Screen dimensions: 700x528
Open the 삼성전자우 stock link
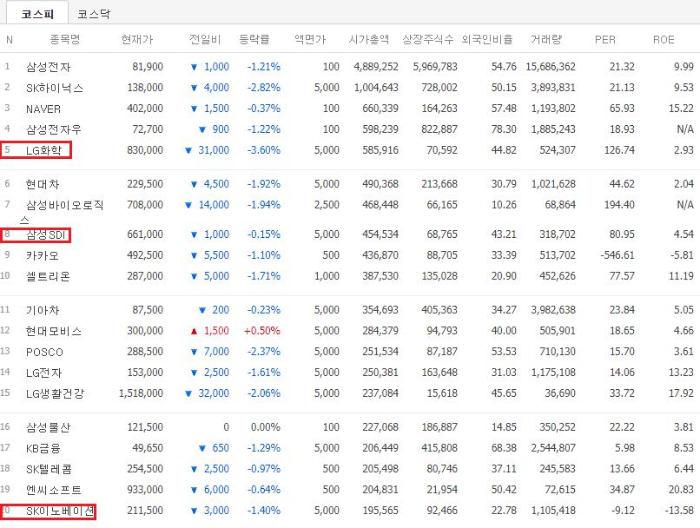click(x=54, y=129)
